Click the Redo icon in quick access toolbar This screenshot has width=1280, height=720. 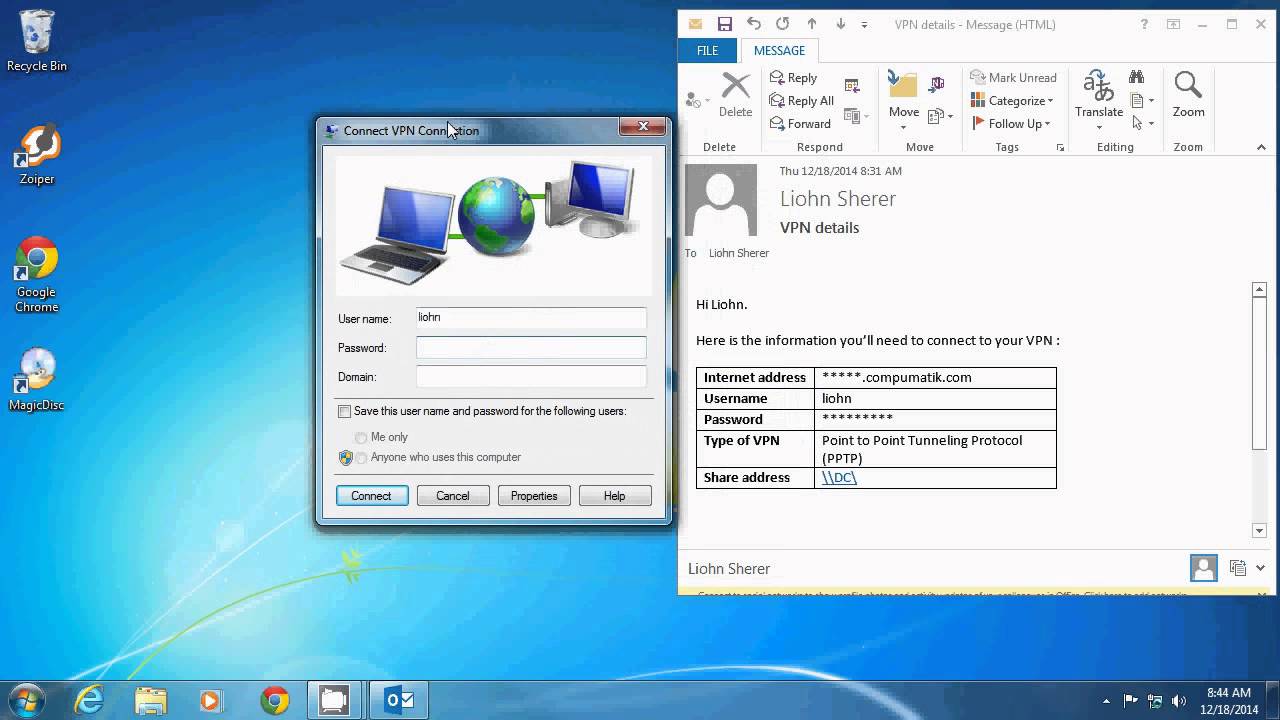783,24
